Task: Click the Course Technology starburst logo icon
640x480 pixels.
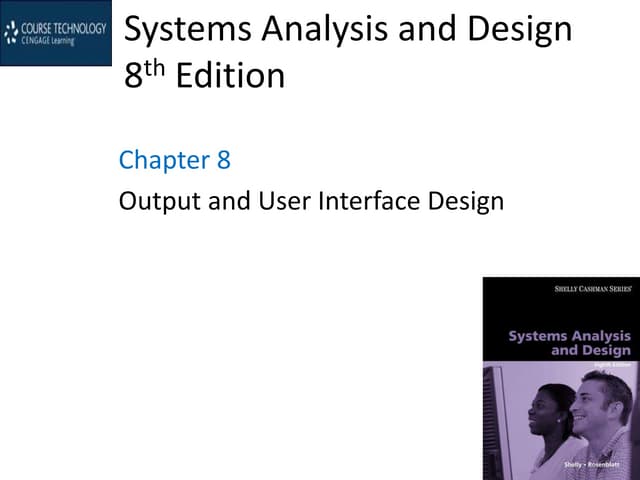Action: pyautogui.click(x=11, y=33)
